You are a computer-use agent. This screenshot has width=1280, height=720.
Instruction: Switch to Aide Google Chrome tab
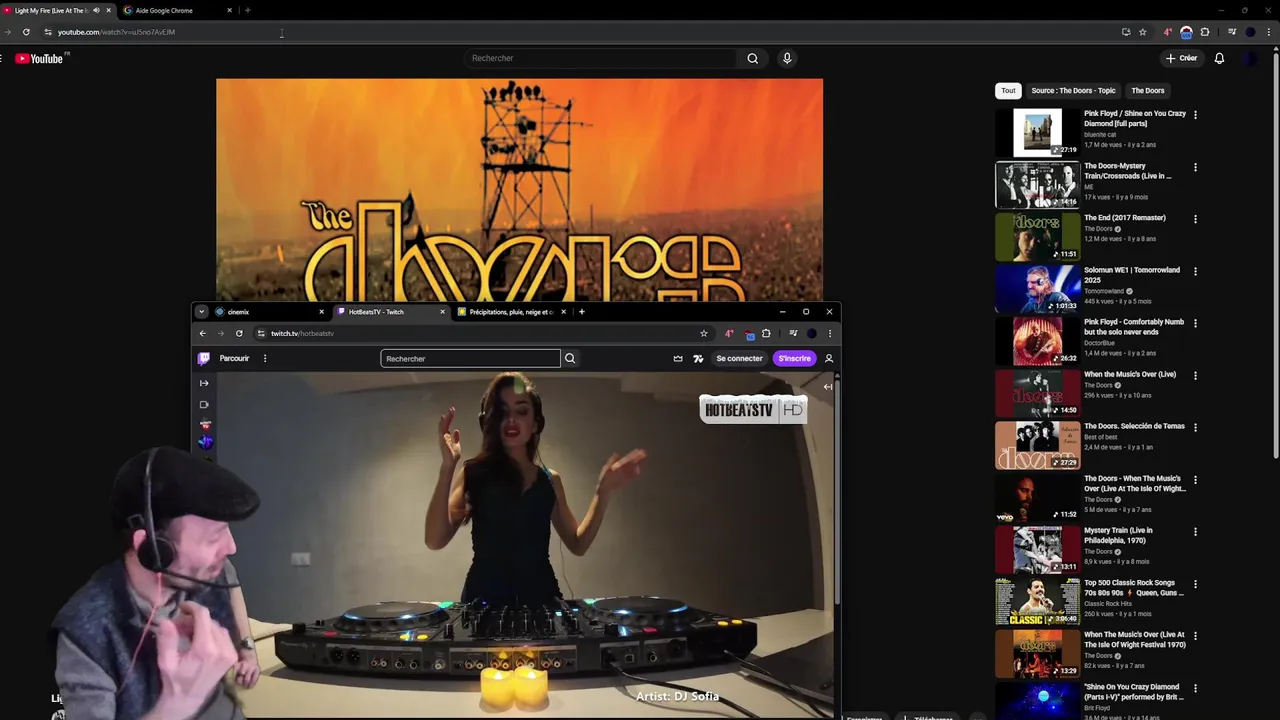coord(164,11)
